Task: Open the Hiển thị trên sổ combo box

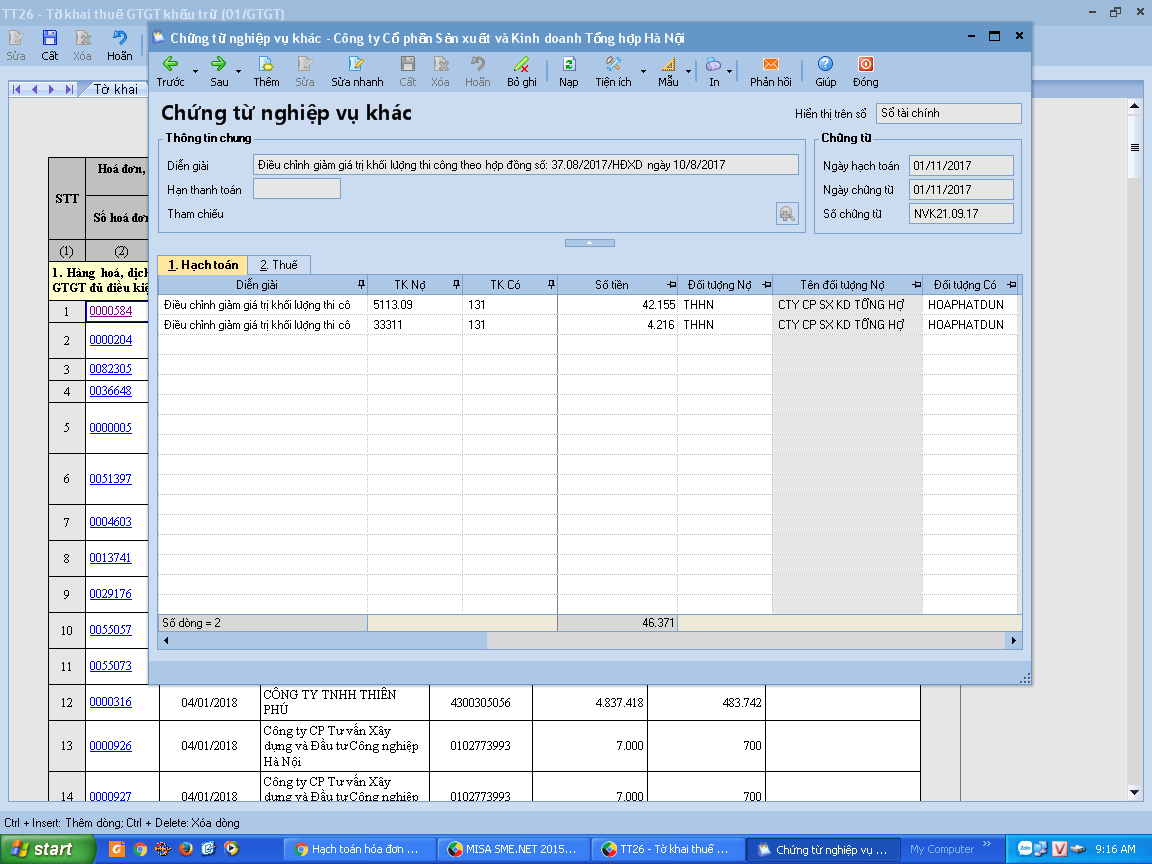Action: (x=948, y=113)
